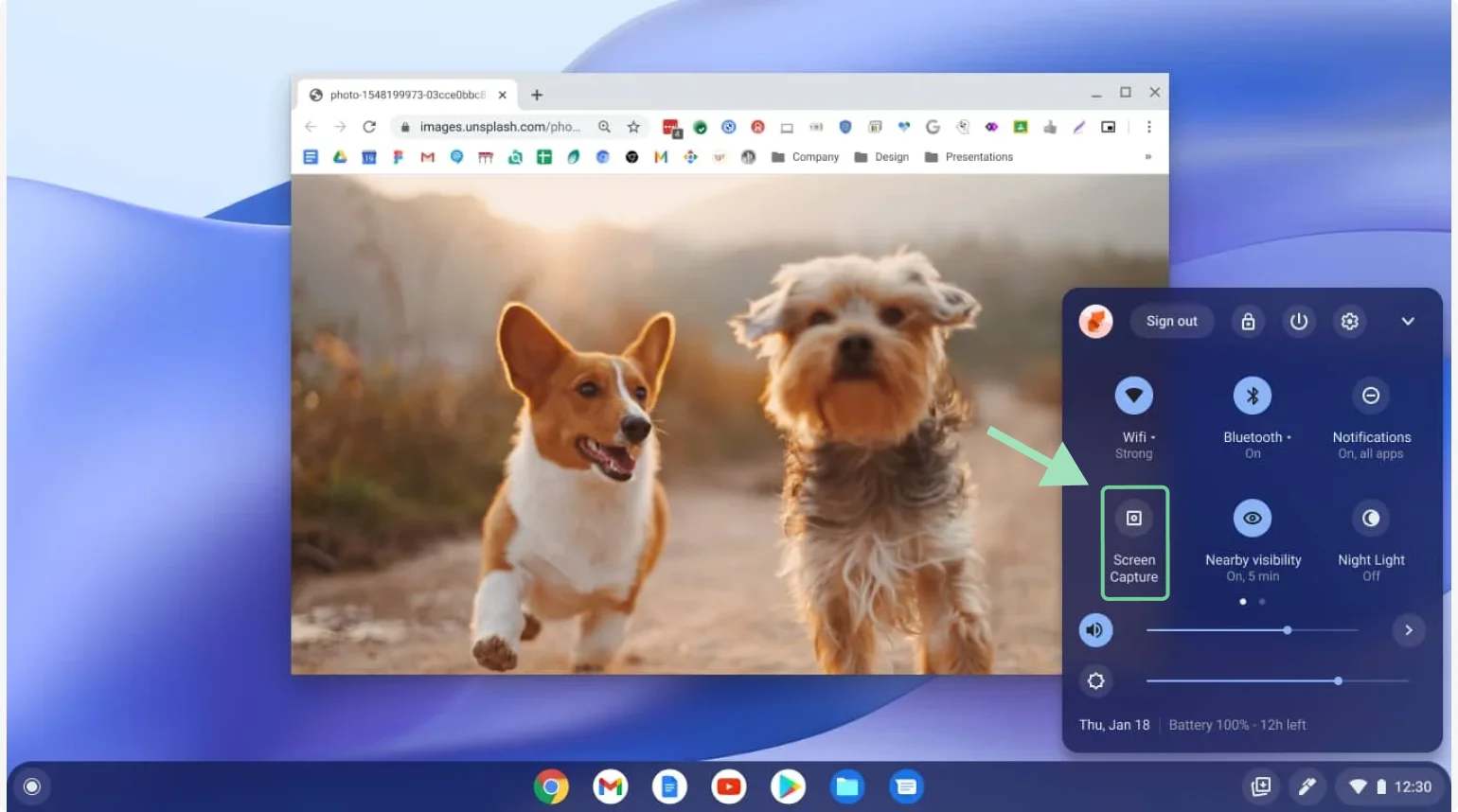Open Chrome's three-dot menu
The image size is (1458, 812).
[1148, 126]
